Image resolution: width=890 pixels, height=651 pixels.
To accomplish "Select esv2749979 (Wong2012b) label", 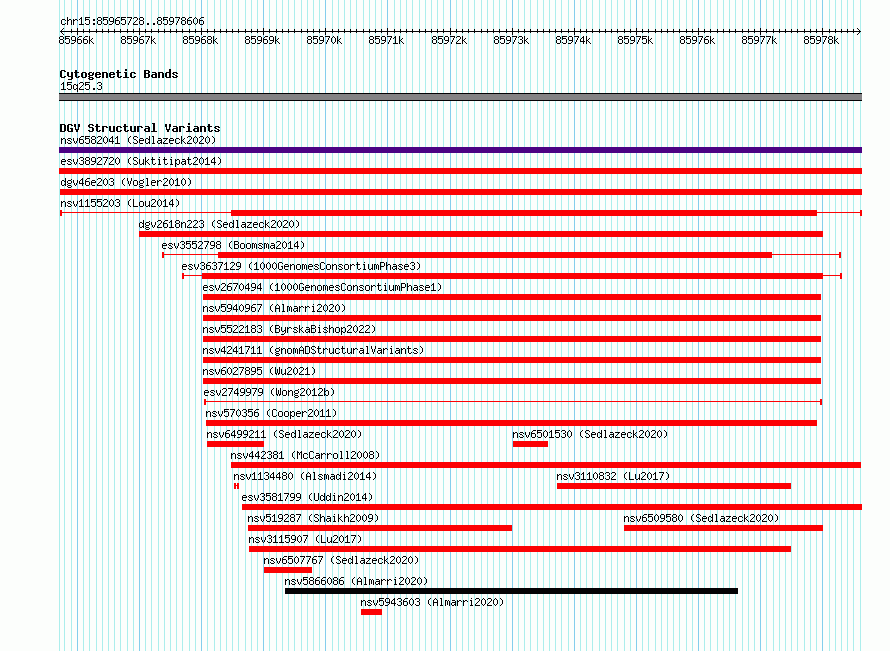I will click(x=269, y=392).
